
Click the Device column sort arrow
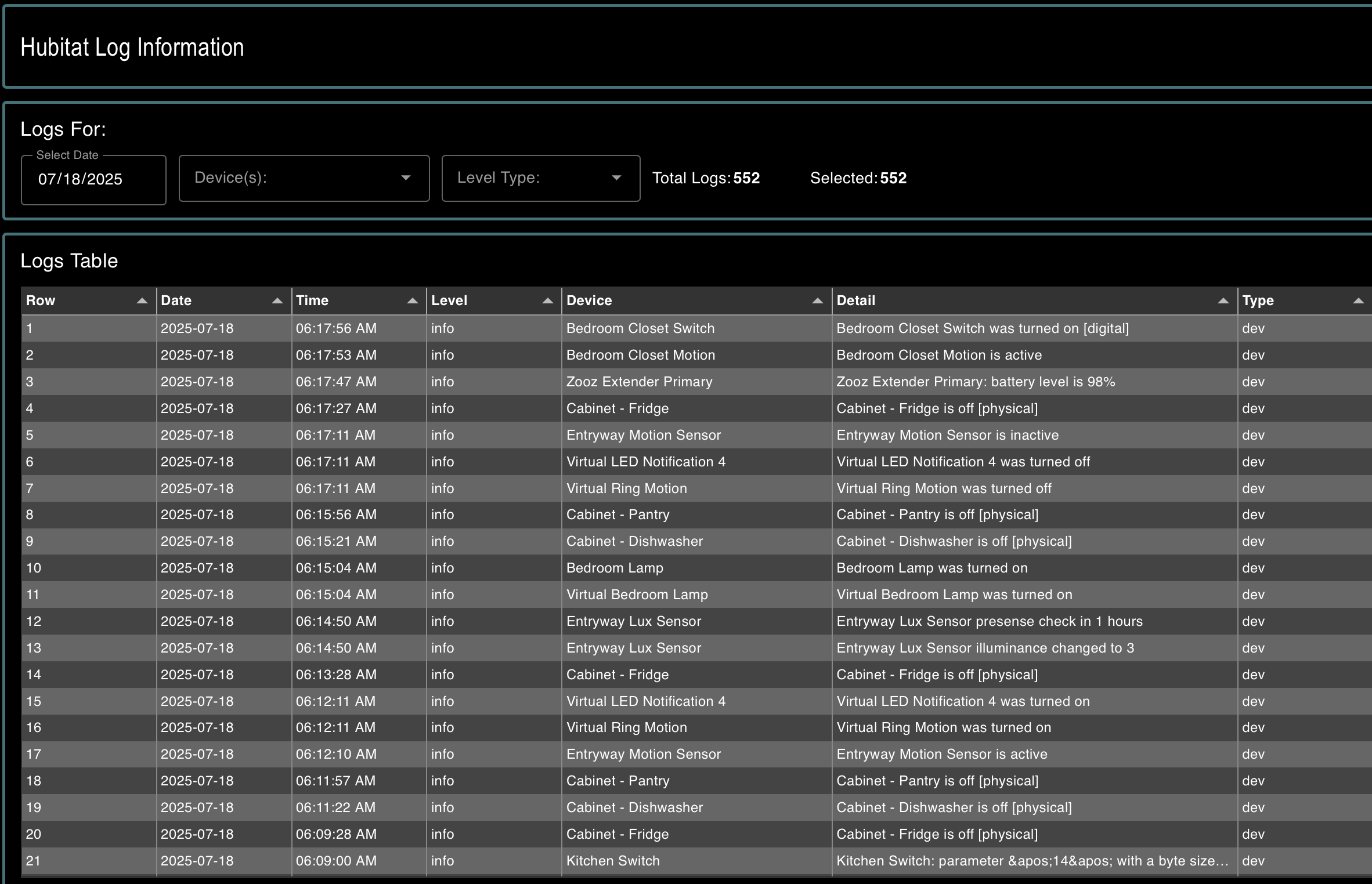817,300
